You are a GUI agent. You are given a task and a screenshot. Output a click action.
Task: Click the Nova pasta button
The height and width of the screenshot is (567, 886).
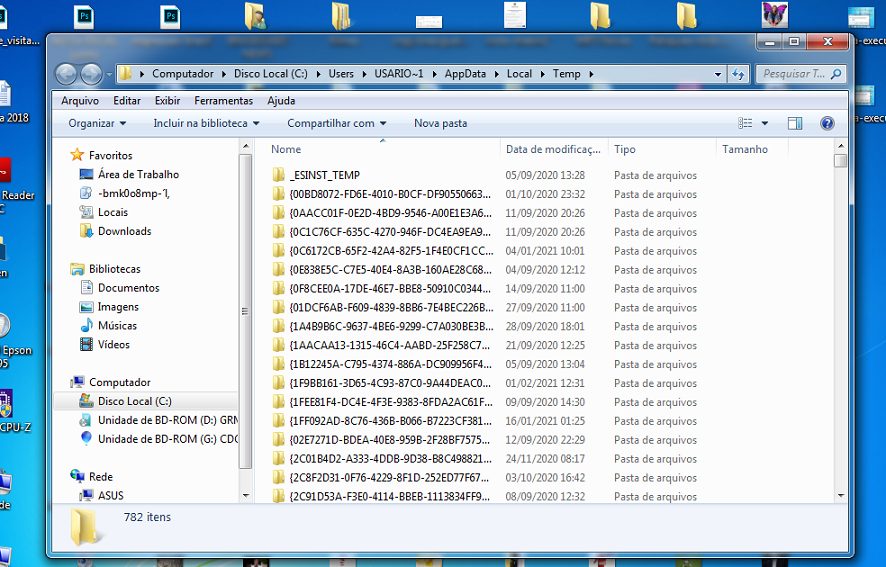(441, 123)
